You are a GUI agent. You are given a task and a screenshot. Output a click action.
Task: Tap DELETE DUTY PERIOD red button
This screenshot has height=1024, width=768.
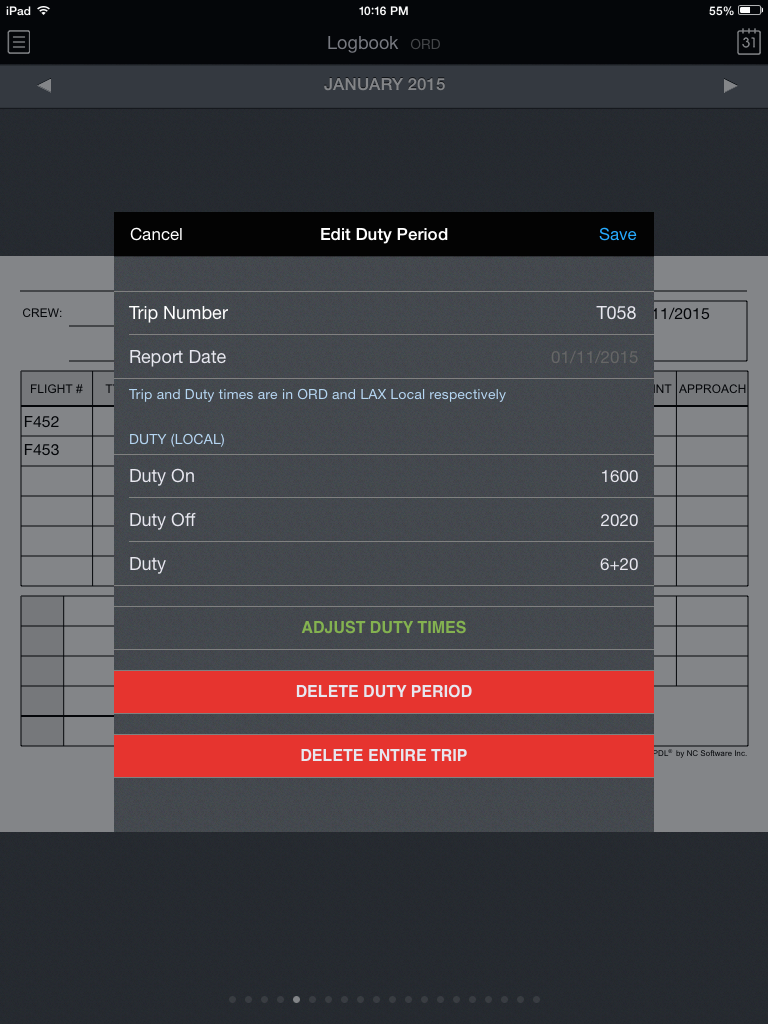(x=384, y=692)
